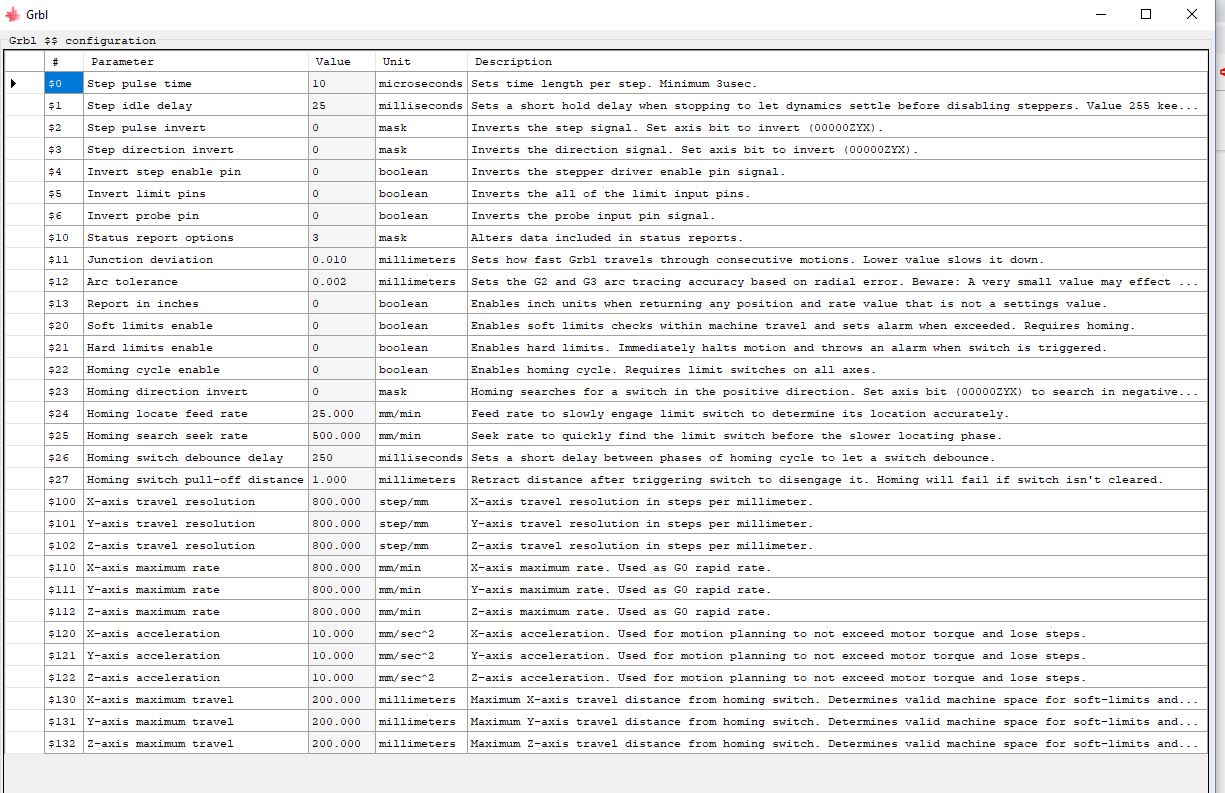Select the $1 row number cell
The image size is (1225, 793).
[64, 106]
